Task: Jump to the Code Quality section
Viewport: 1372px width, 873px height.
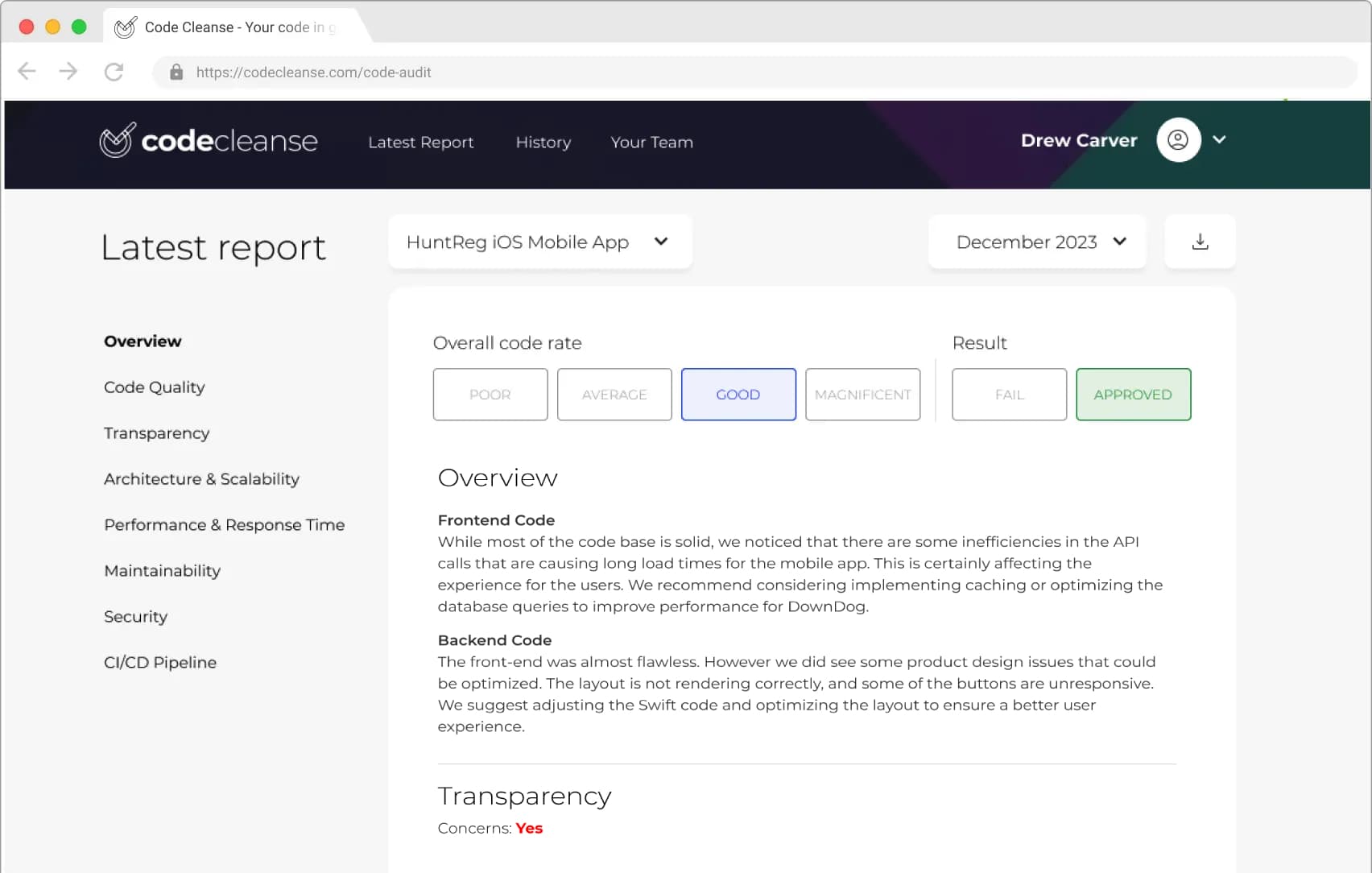Action: (x=155, y=387)
